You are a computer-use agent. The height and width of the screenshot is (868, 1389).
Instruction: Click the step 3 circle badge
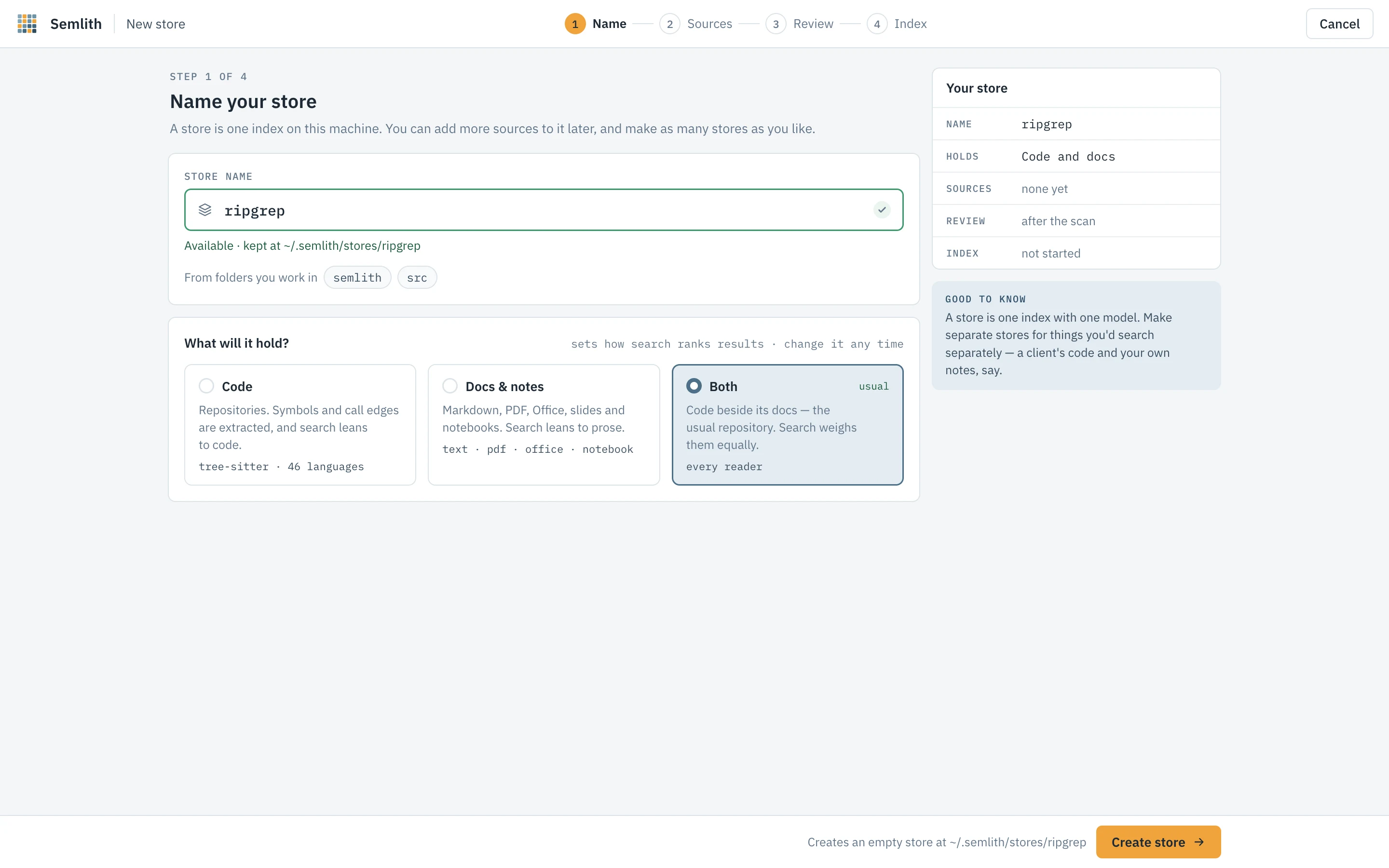pyautogui.click(x=776, y=24)
